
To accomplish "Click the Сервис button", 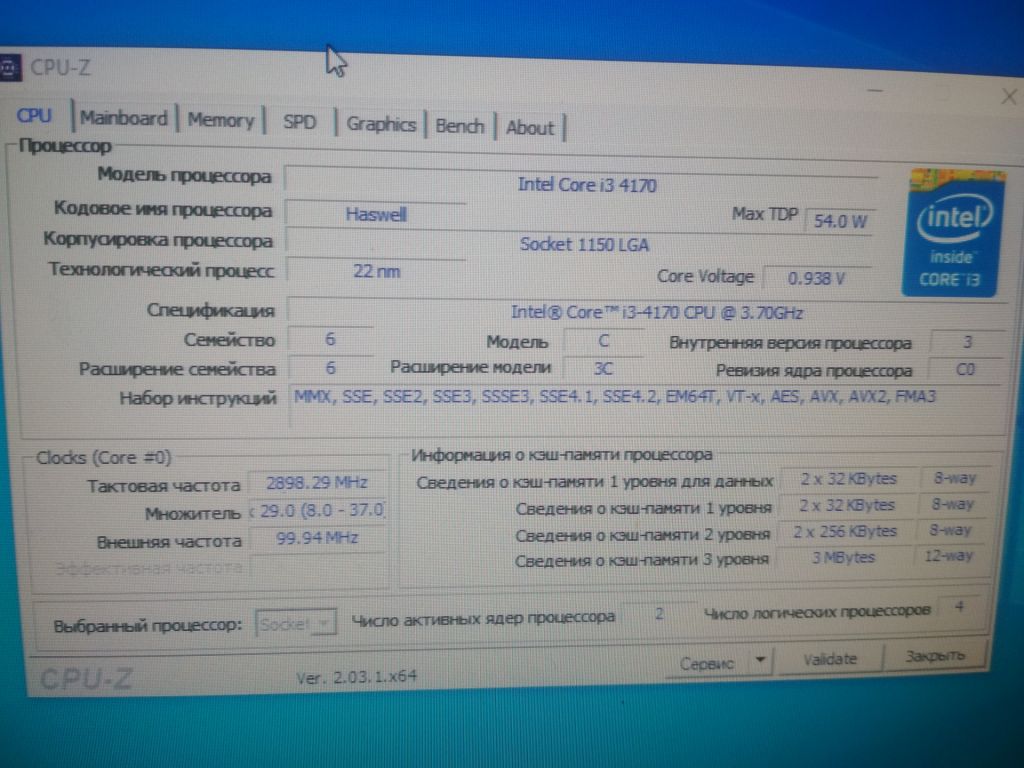I will pos(707,663).
